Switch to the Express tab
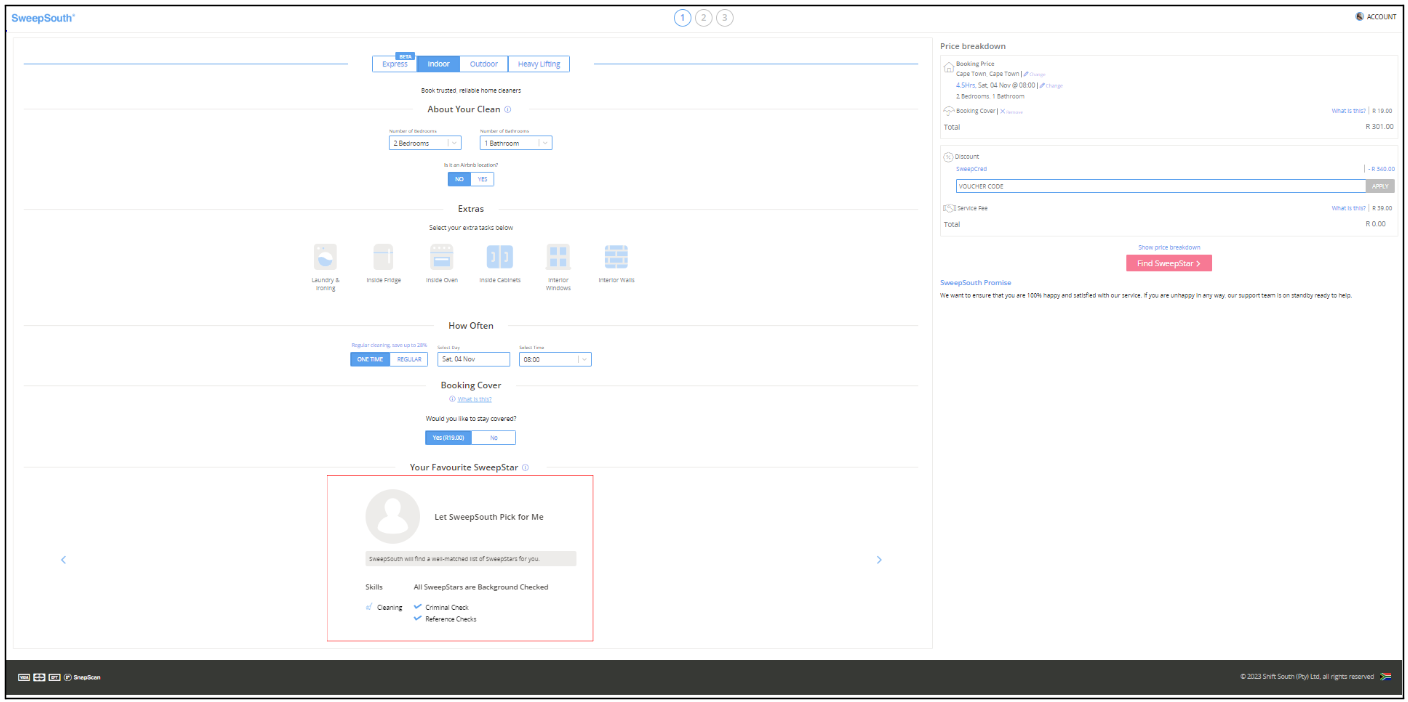This screenshot has width=1408, height=702. pos(395,64)
